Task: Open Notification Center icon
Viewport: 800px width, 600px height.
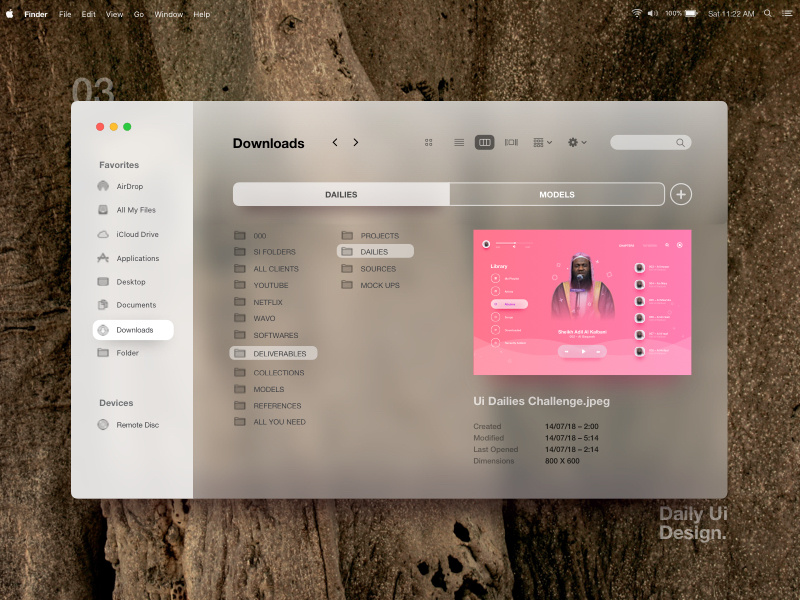Action: click(787, 13)
